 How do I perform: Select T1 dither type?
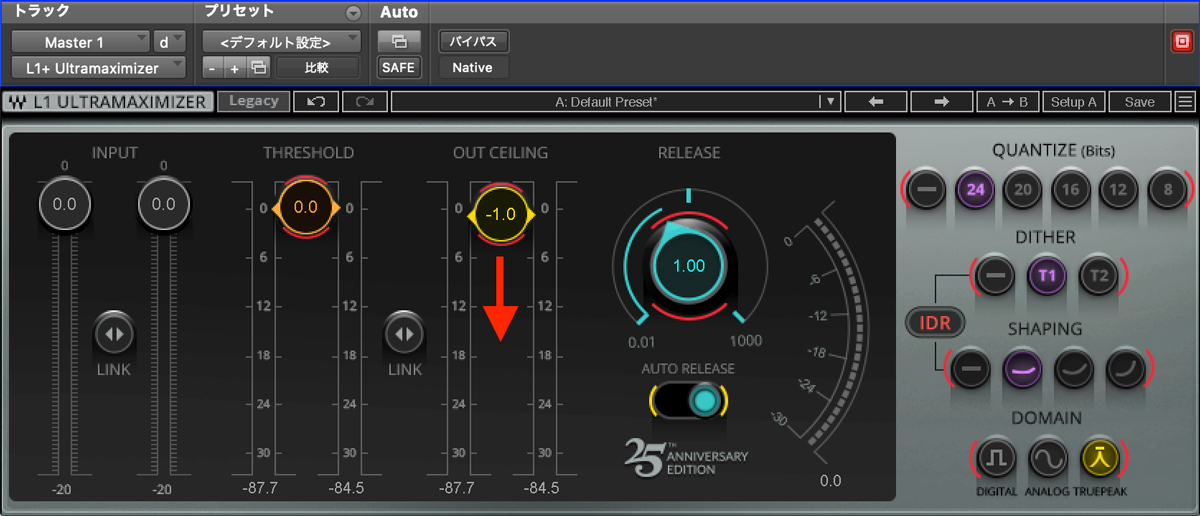click(x=1047, y=274)
